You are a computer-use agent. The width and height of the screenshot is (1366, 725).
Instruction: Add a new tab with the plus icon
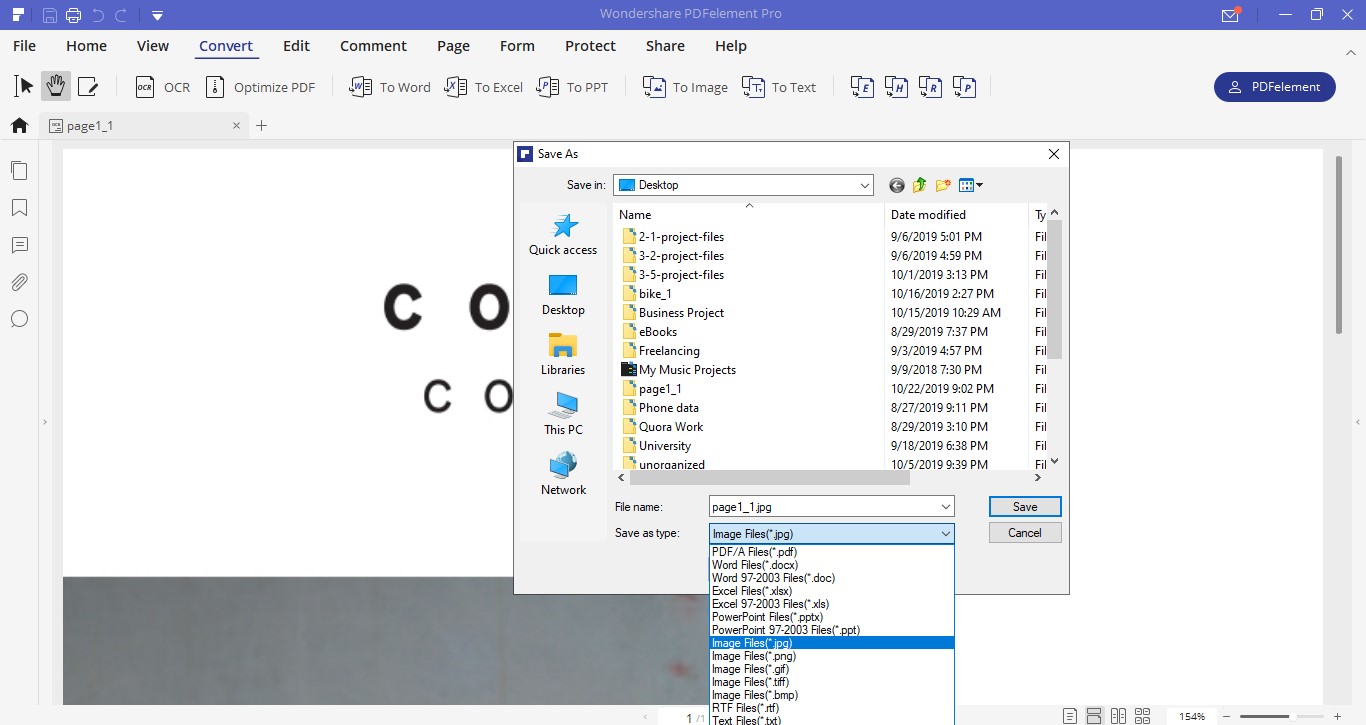click(262, 126)
